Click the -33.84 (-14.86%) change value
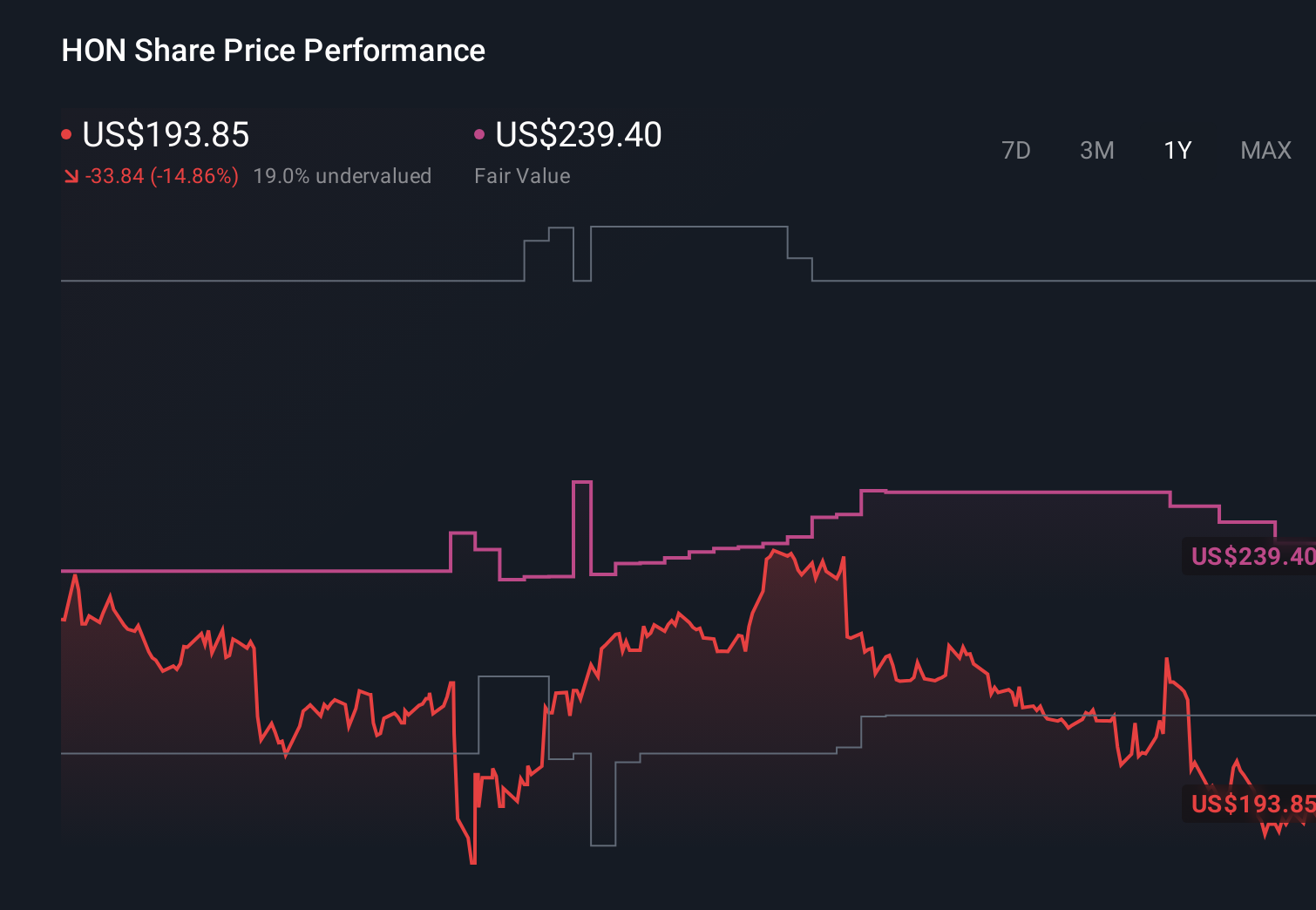 pos(161,175)
